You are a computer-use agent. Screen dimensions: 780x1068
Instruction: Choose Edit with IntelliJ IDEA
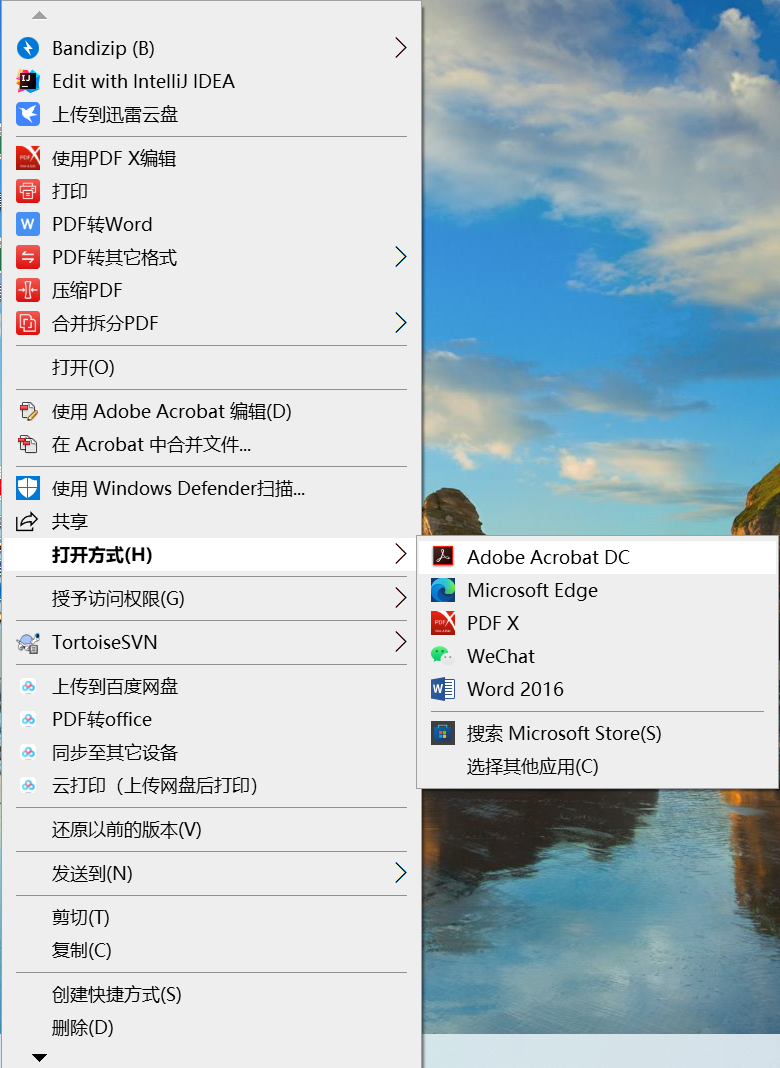[x=211, y=81]
